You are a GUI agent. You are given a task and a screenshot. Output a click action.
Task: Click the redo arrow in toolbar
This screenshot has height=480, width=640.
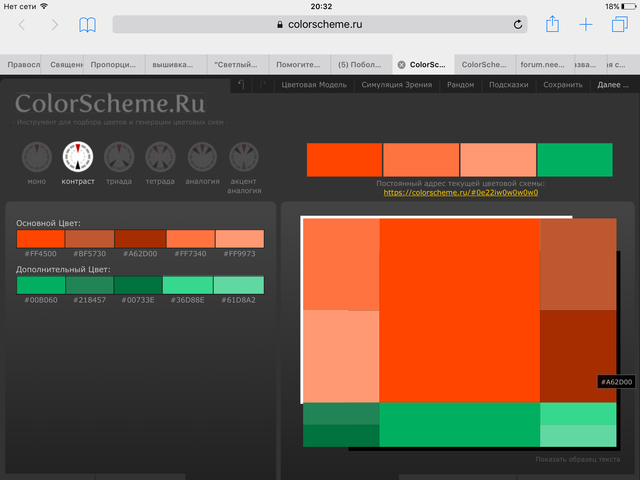coord(263,85)
